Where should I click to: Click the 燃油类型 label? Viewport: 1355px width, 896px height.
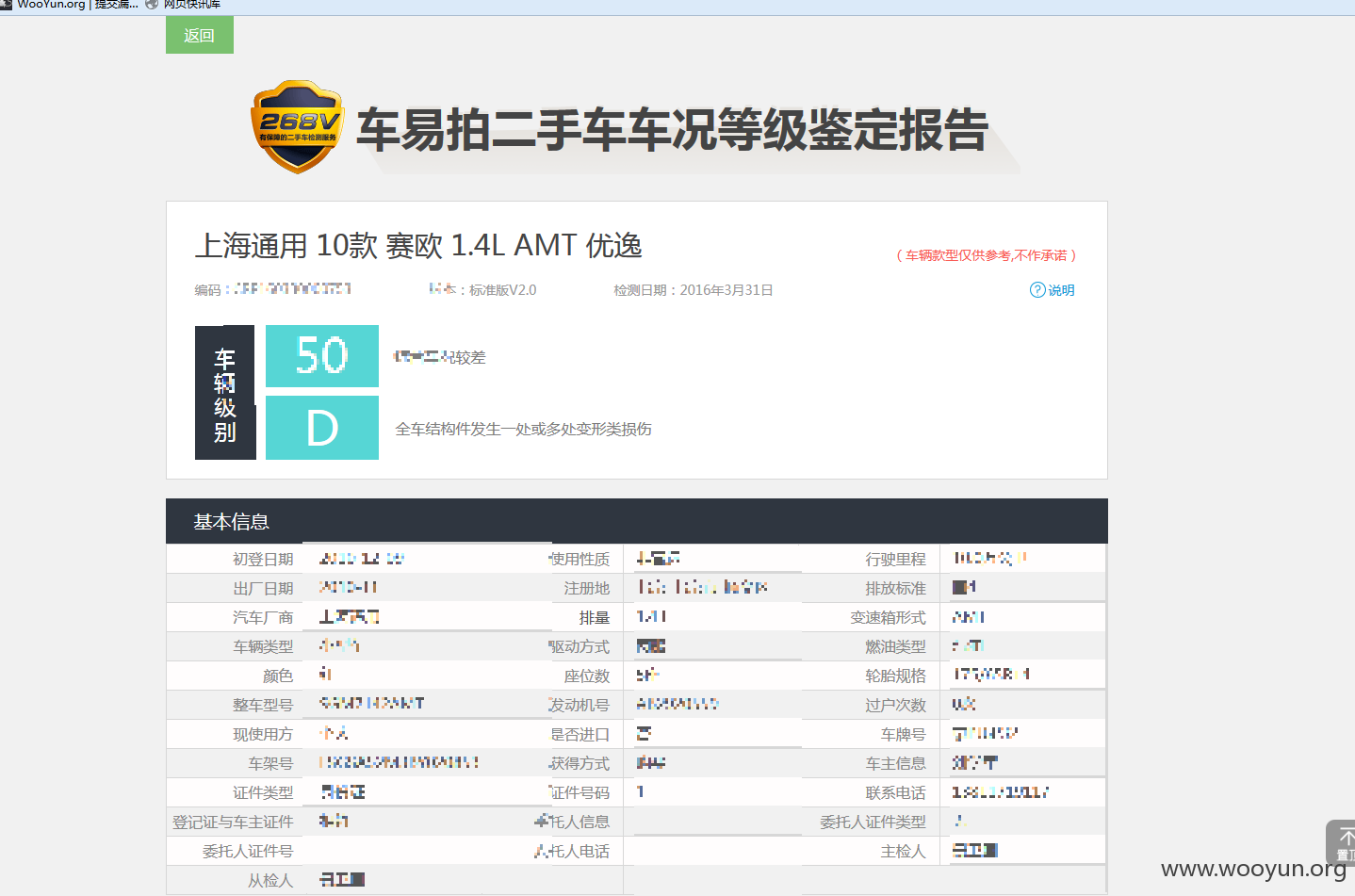click(896, 647)
